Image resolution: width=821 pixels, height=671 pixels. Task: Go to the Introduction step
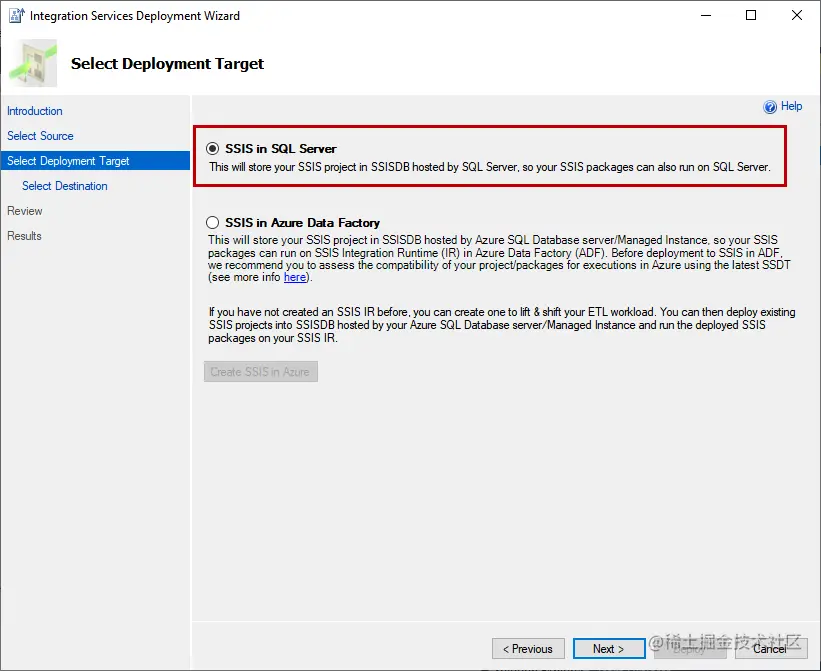[35, 111]
